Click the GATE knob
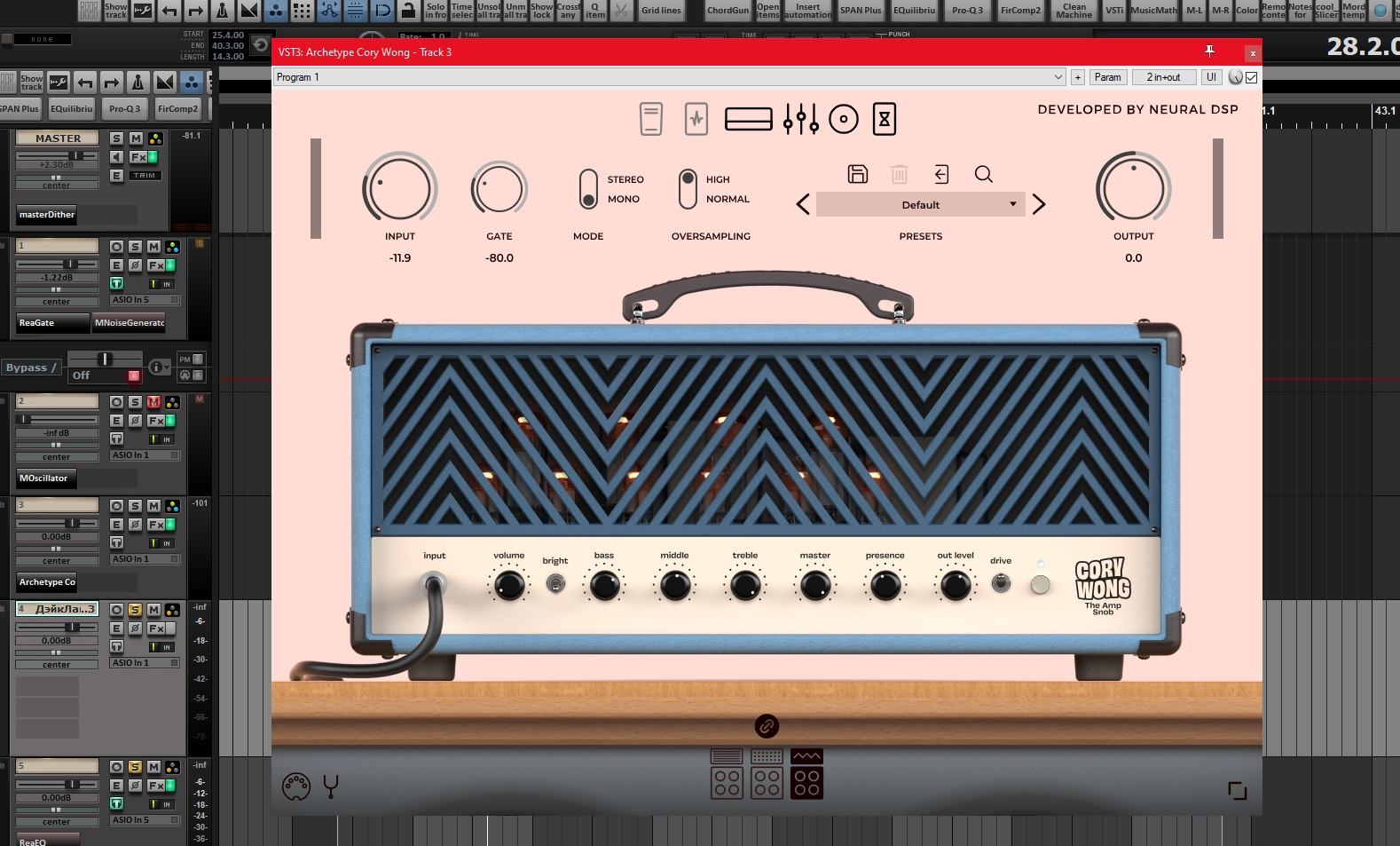This screenshot has width=1400, height=846. coord(499,188)
